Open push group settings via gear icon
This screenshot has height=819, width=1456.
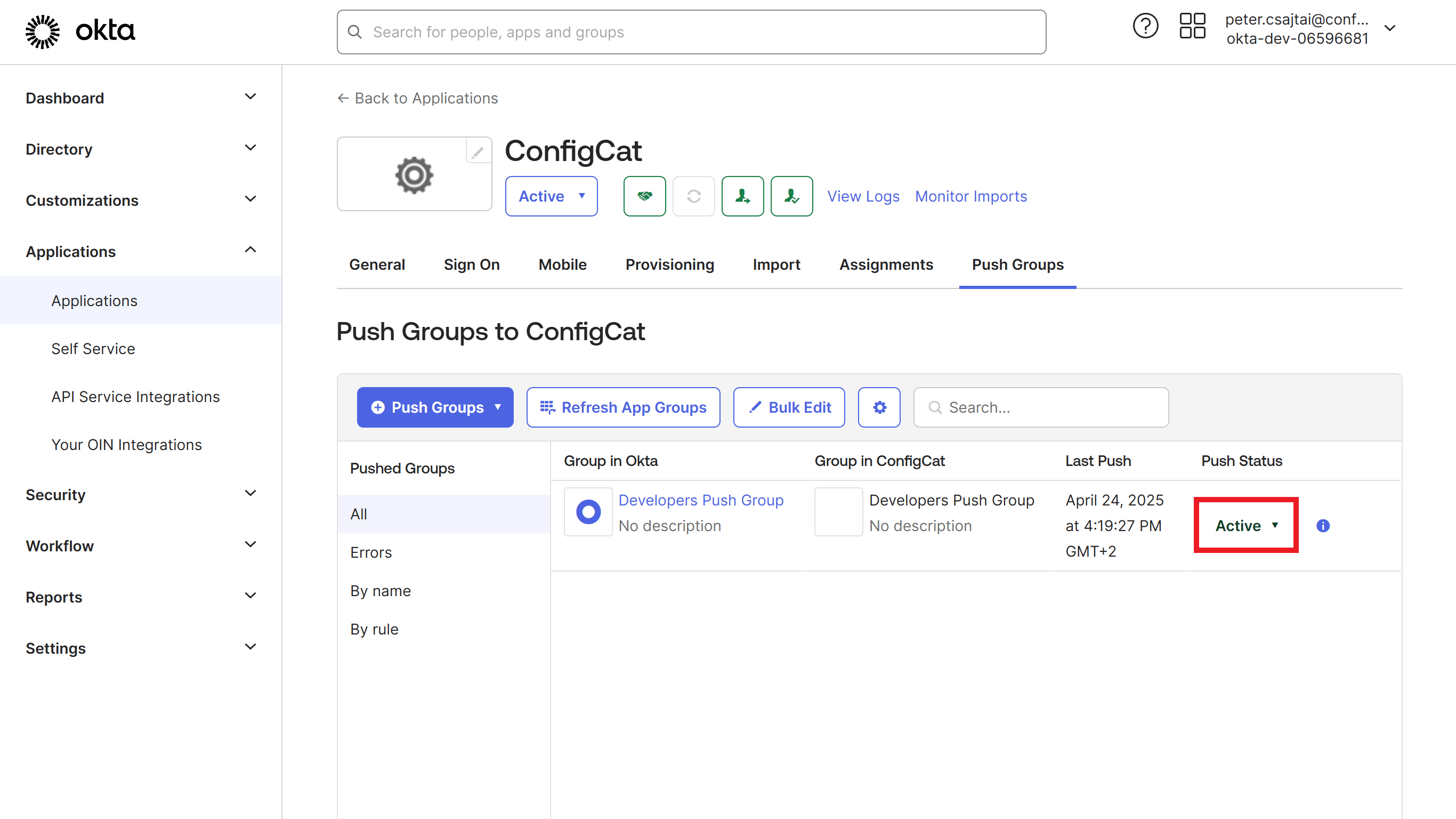(x=878, y=407)
